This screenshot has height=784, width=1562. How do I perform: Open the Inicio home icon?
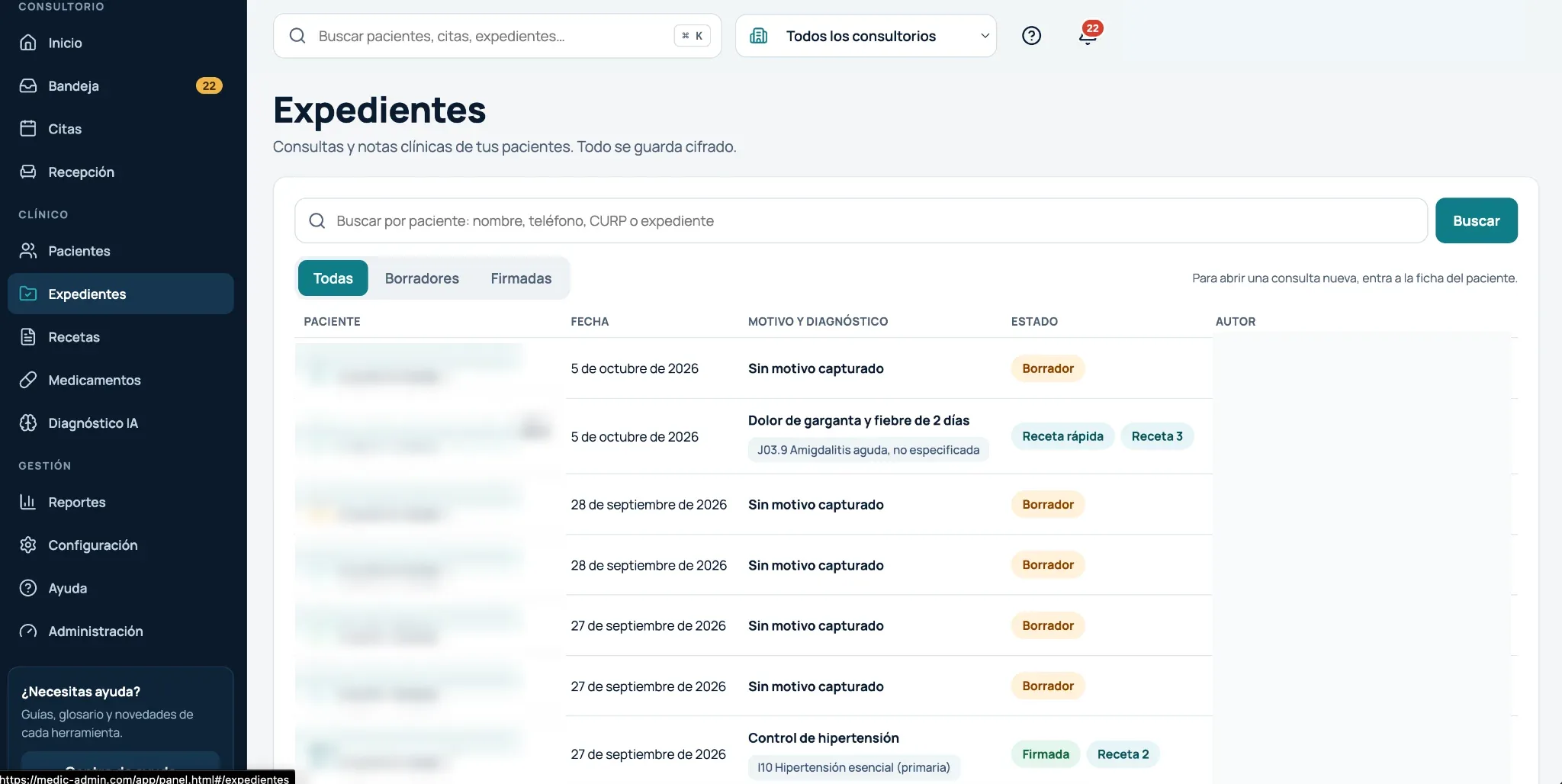pyautogui.click(x=28, y=43)
